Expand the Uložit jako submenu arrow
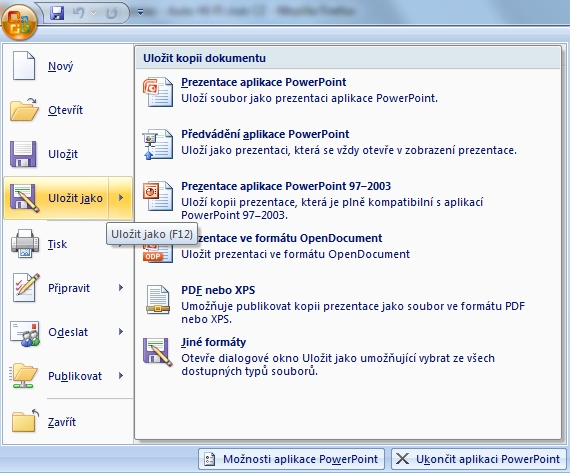The image size is (570, 473). (x=121, y=198)
